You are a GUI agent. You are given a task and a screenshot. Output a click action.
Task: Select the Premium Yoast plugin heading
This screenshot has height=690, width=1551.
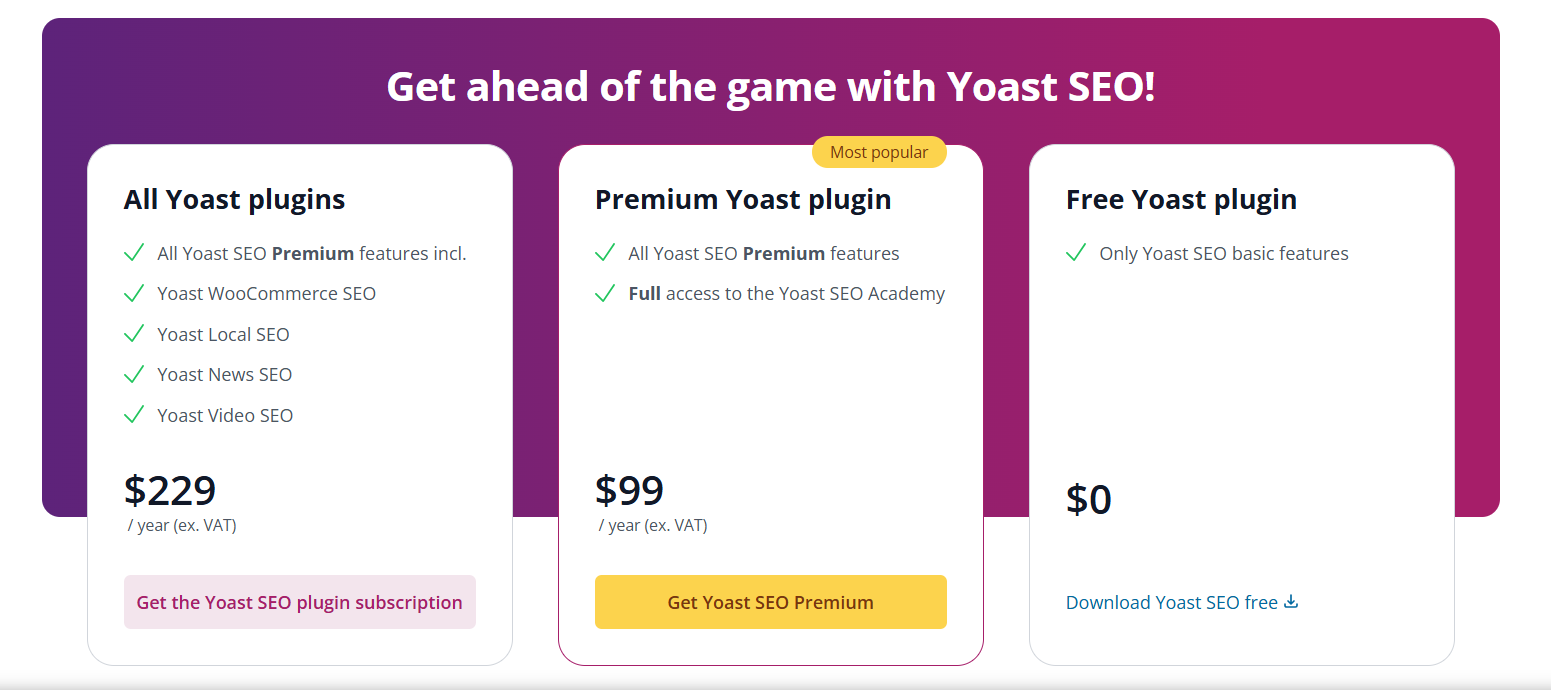point(743,199)
